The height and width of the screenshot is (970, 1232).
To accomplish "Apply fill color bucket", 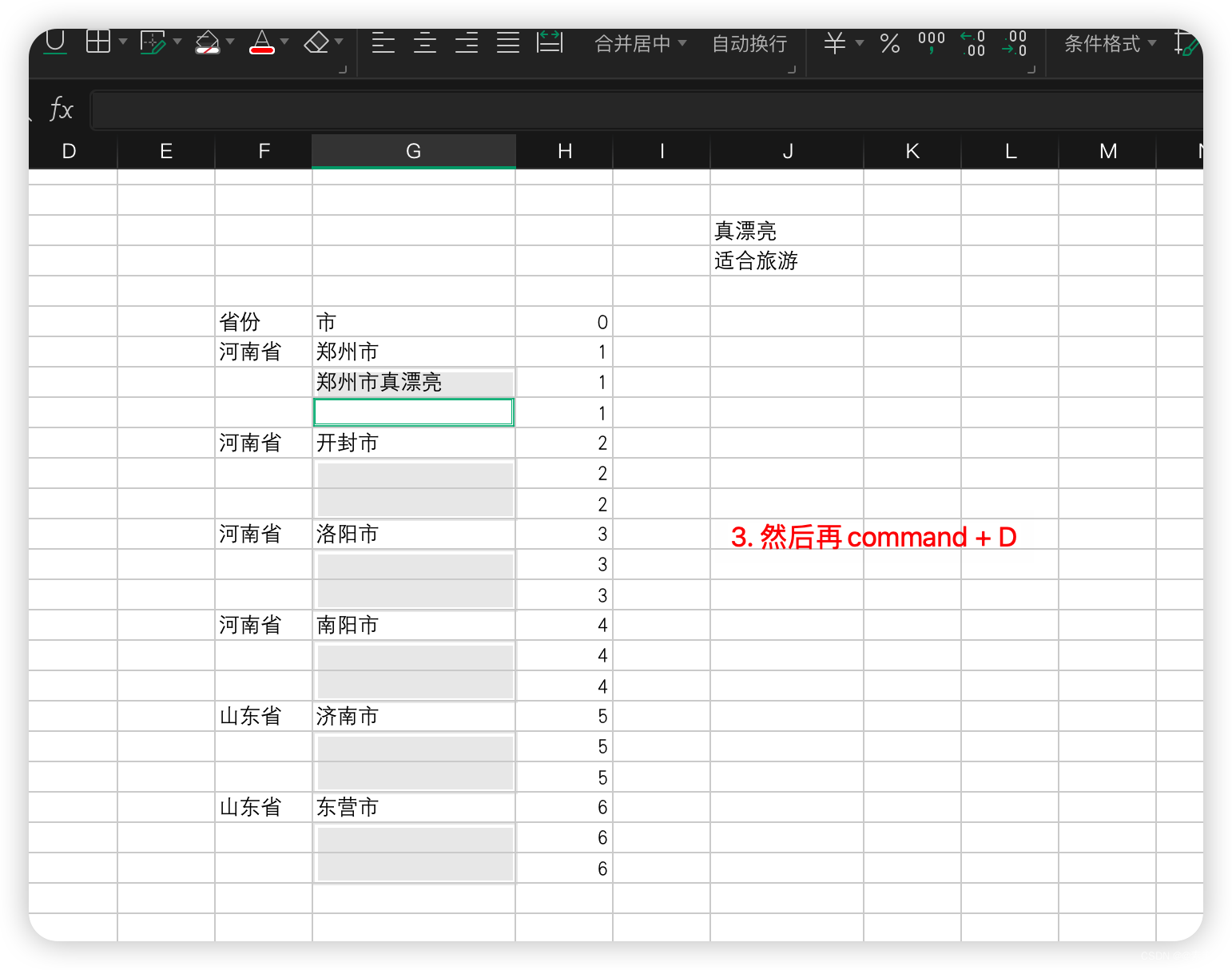I will [208, 42].
